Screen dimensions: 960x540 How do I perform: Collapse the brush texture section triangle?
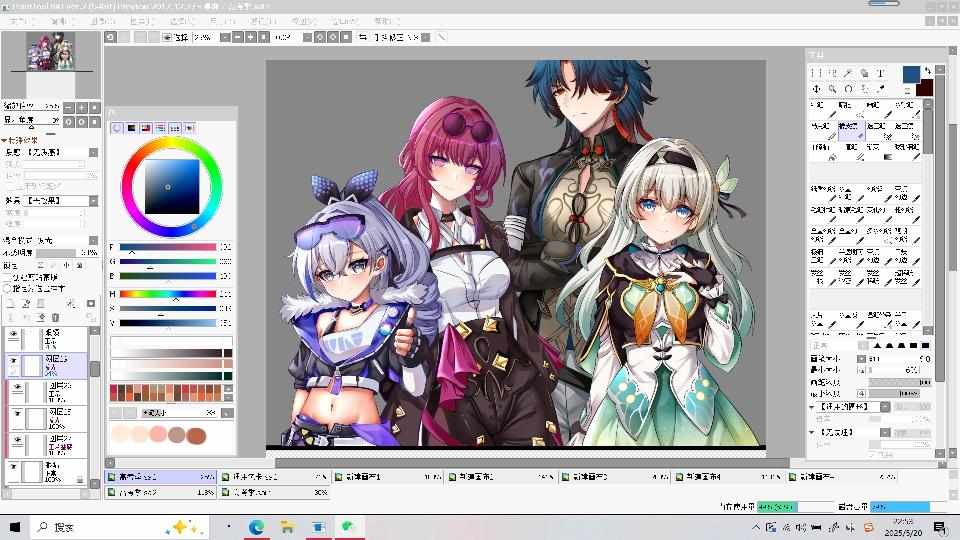pyautogui.click(x=813, y=432)
